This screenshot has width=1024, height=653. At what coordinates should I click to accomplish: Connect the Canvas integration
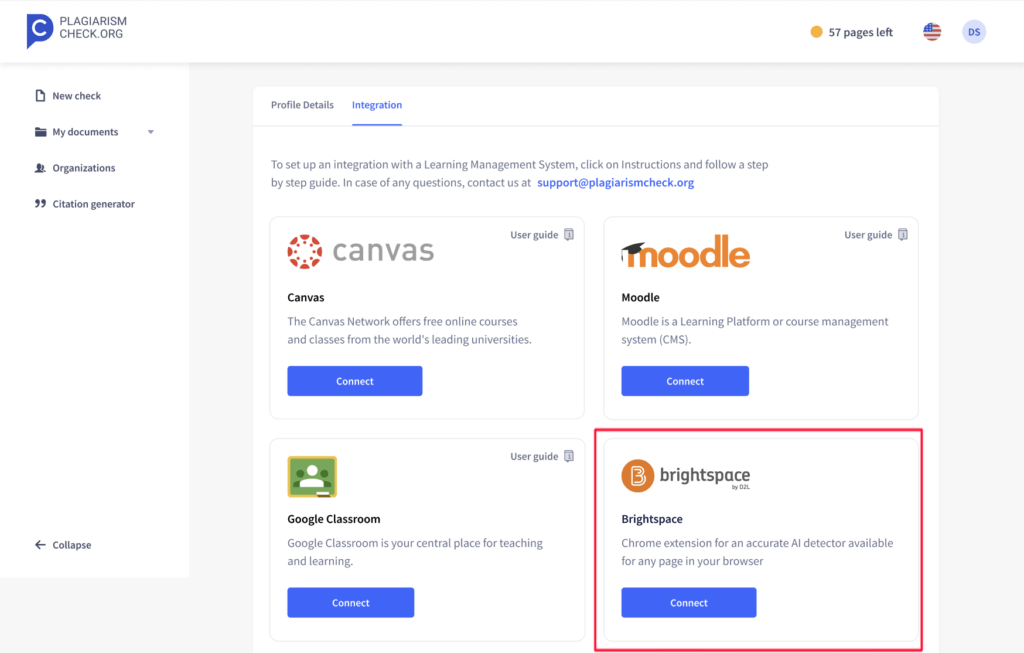354,381
